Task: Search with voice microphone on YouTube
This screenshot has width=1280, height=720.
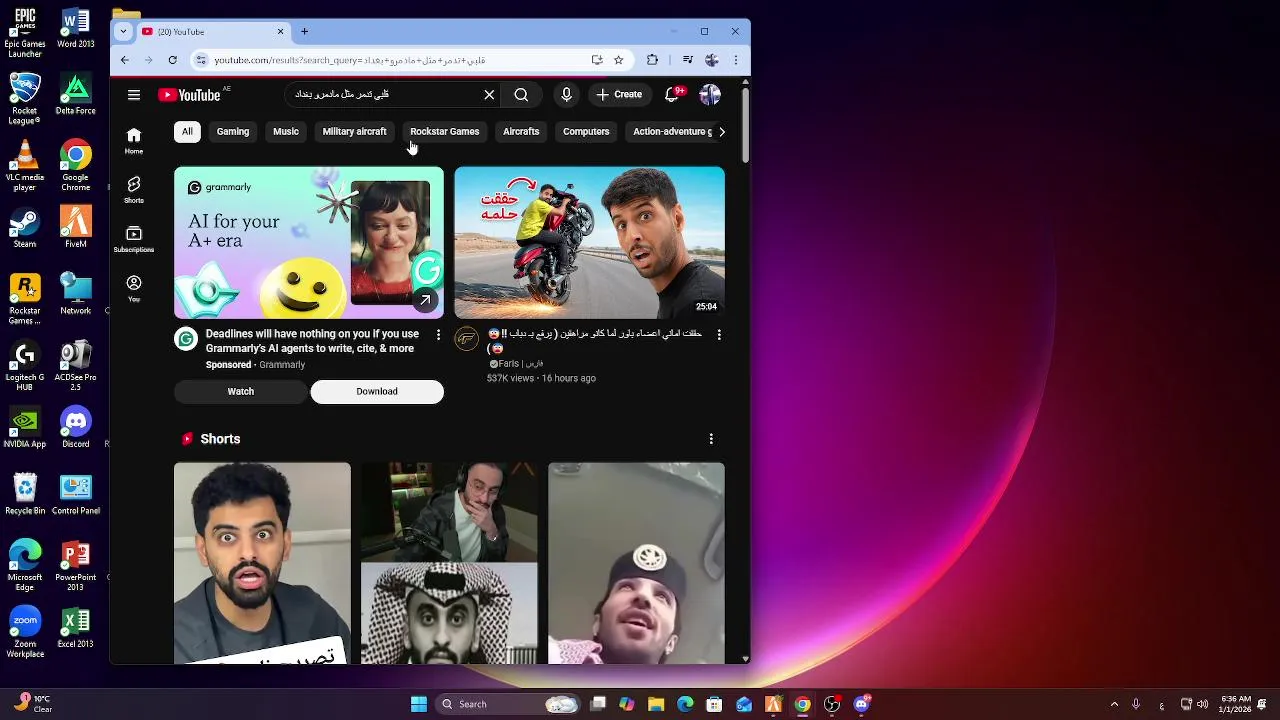Action: point(566,94)
